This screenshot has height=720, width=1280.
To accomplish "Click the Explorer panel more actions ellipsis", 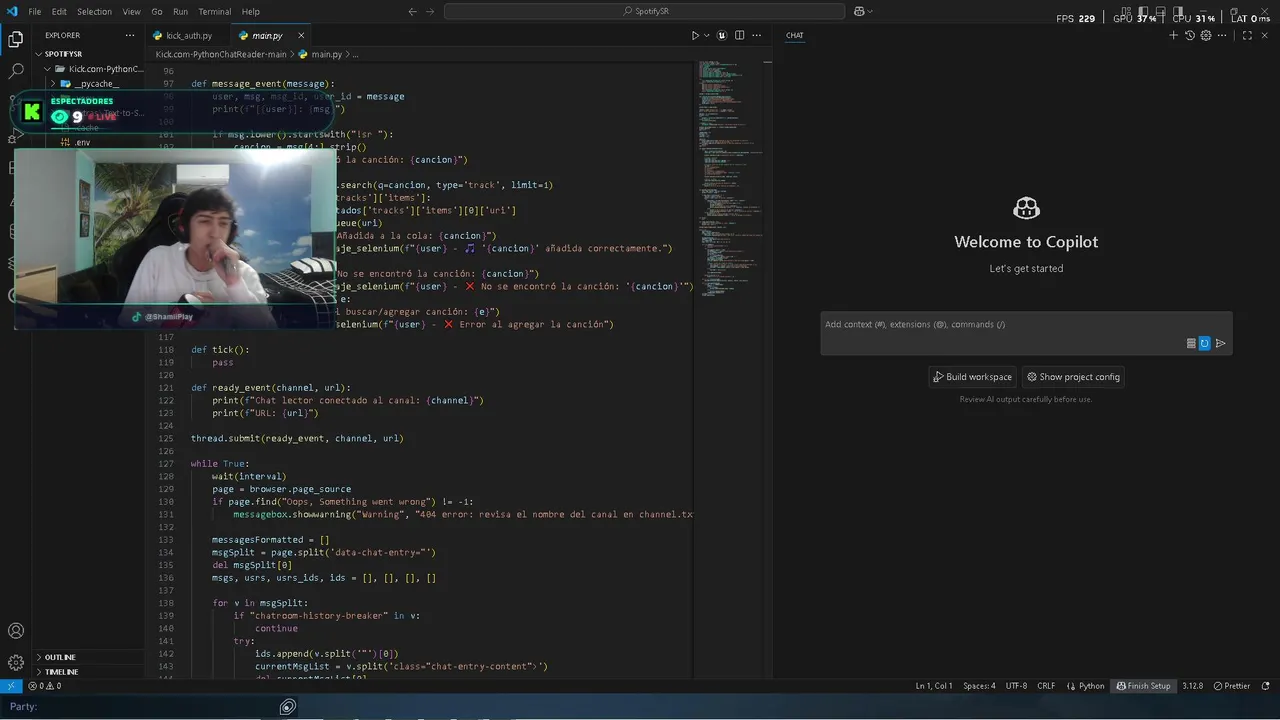I will tap(130, 35).
